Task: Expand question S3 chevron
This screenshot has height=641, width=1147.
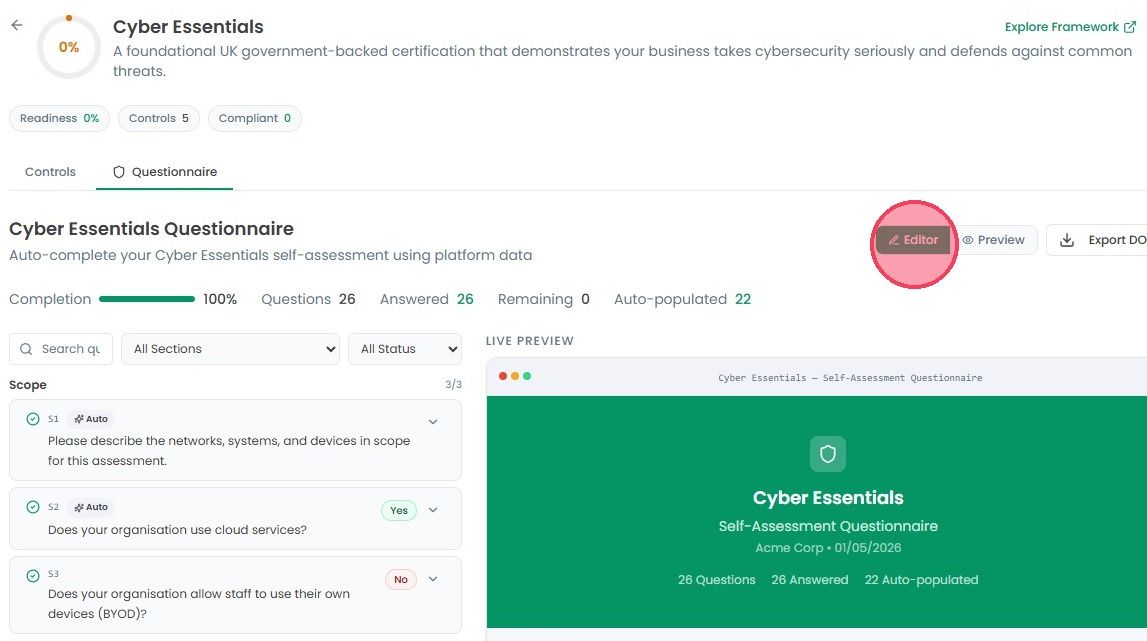Action: pyautogui.click(x=433, y=579)
